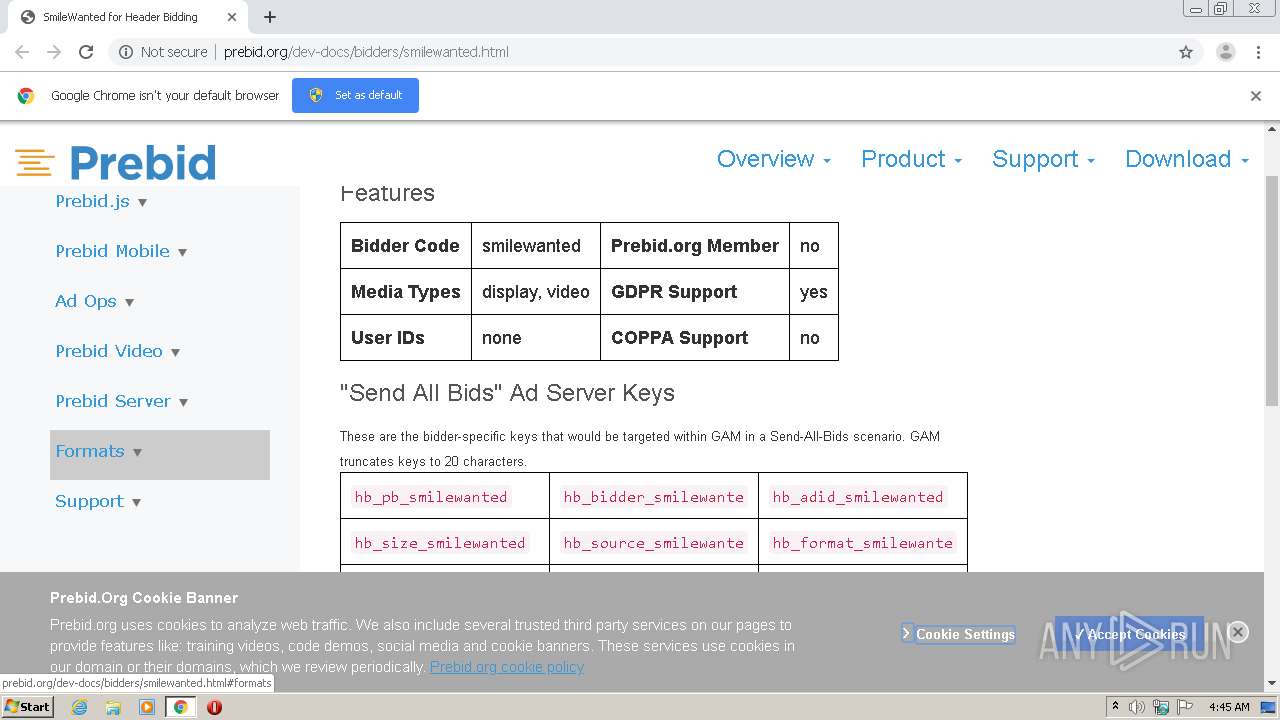The width and height of the screenshot is (1280, 720).
Task: Show hidden system tray icons
Action: [1115, 707]
